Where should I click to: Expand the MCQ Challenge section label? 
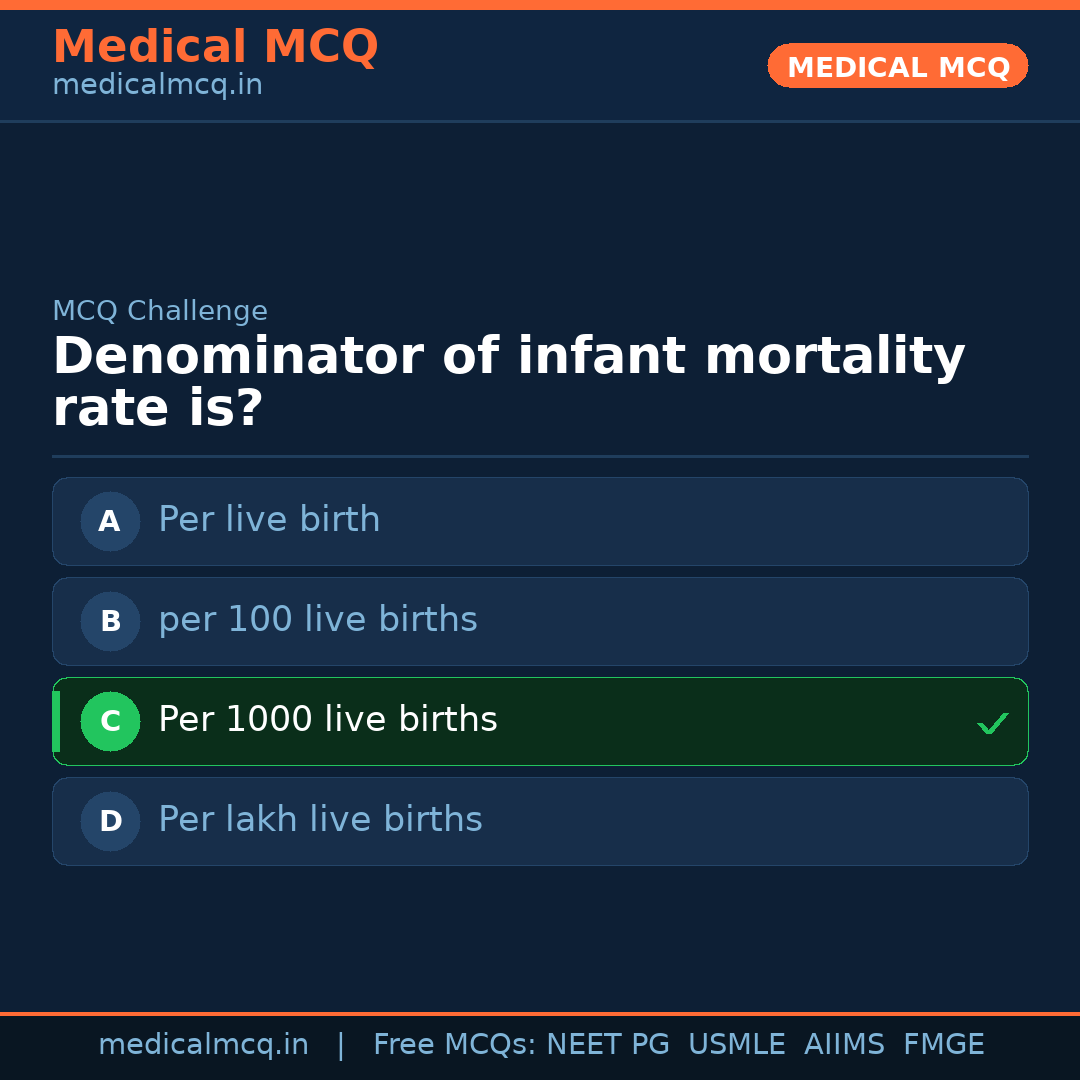tap(160, 311)
